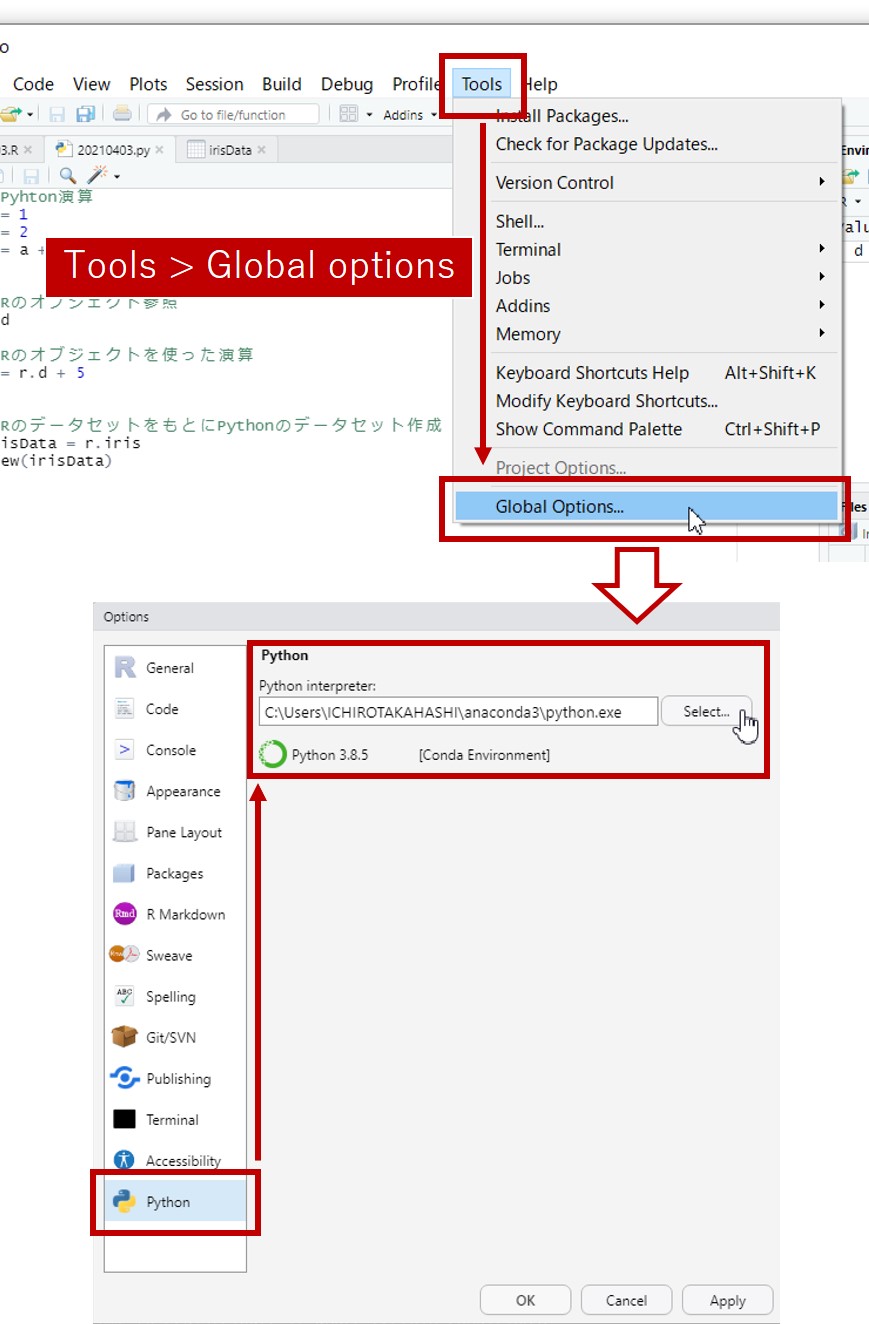Click the magnifier Find icon in editor
869x1324 pixels.
[68, 176]
